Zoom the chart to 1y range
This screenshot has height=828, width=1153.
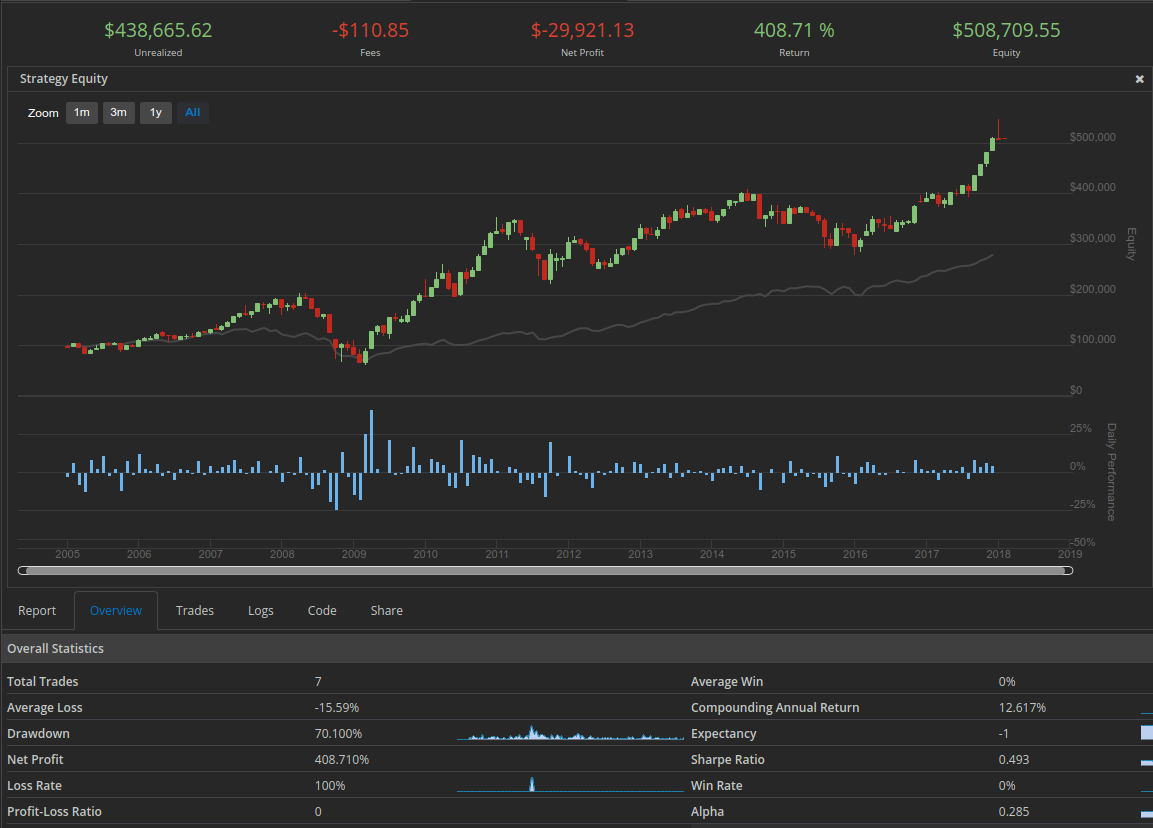point(155,113)
